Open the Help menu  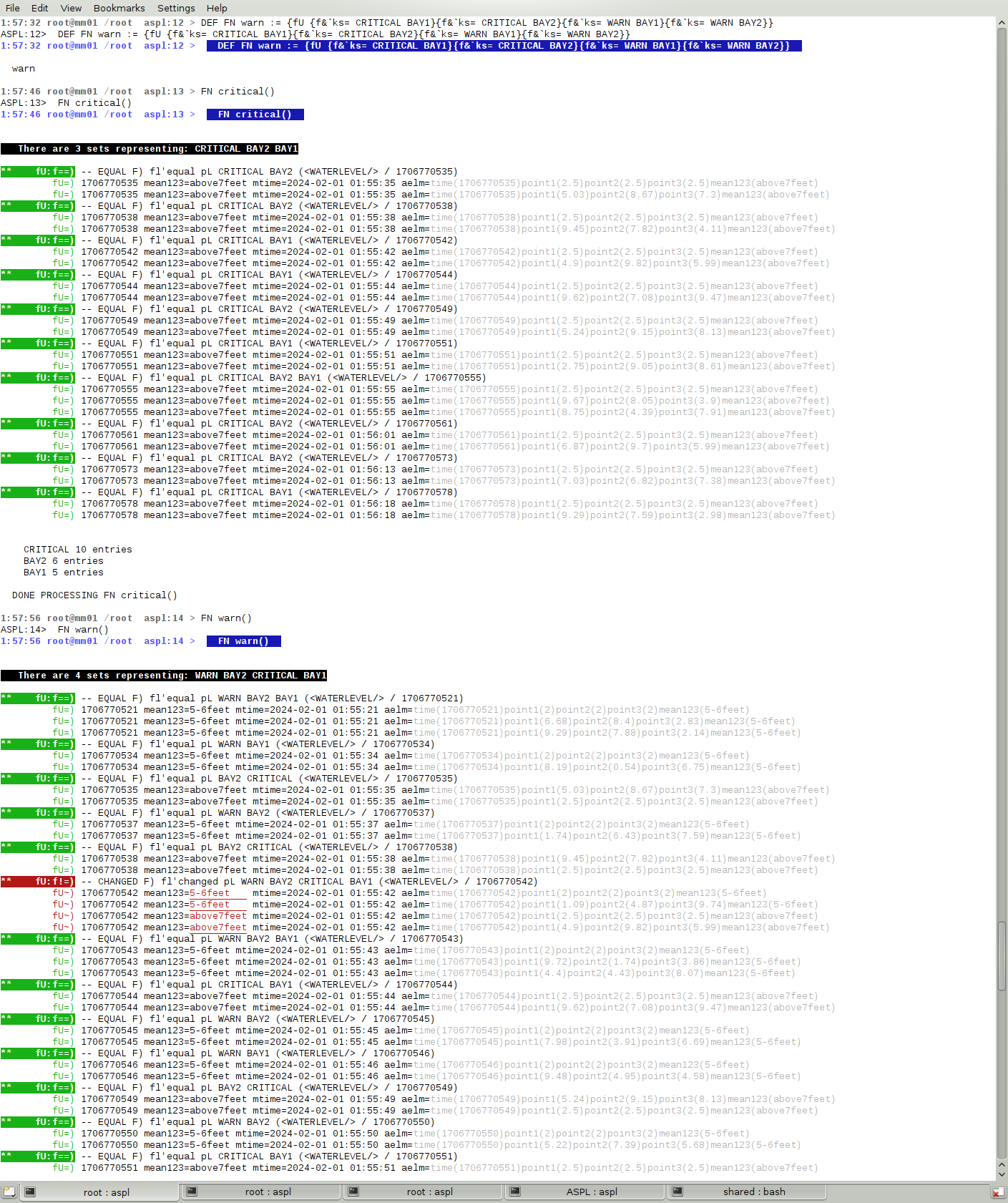click(x=217, y=8)
